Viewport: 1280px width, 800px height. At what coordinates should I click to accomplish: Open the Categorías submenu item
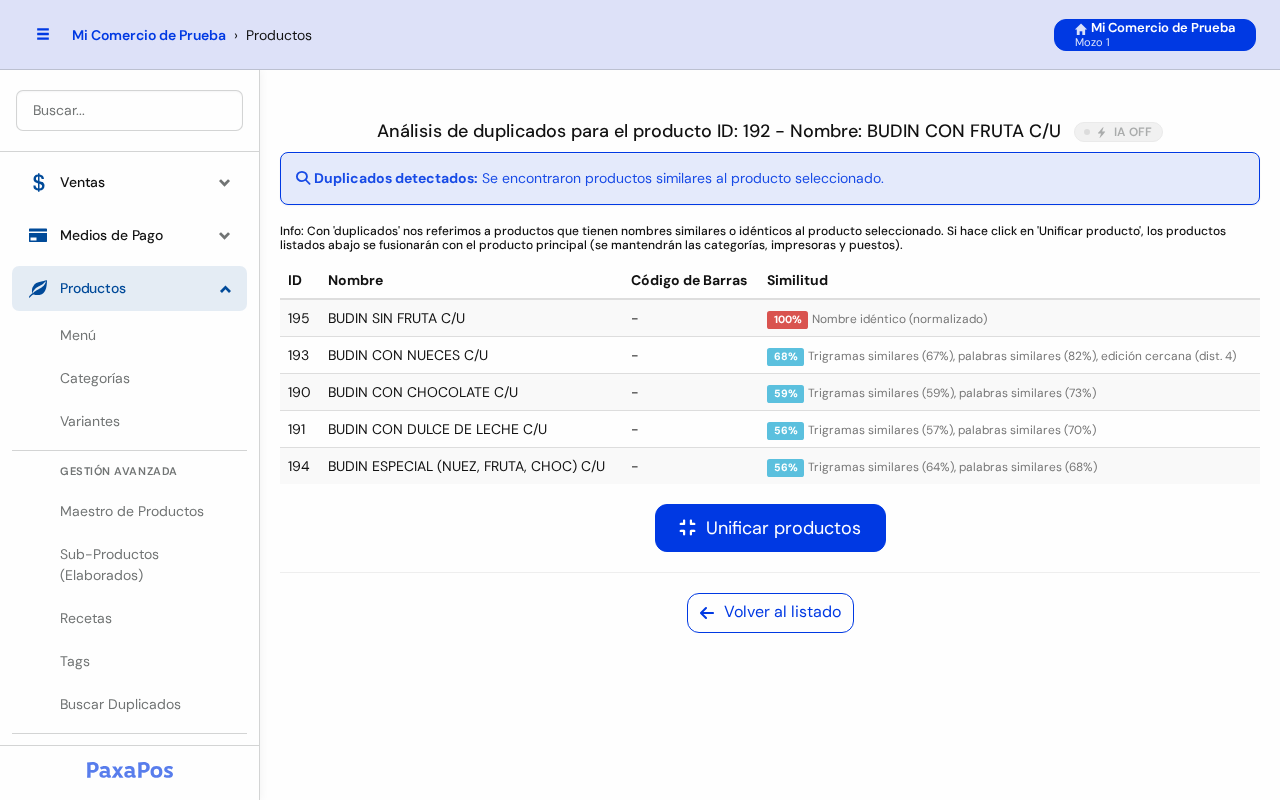[x=95, y=378]
